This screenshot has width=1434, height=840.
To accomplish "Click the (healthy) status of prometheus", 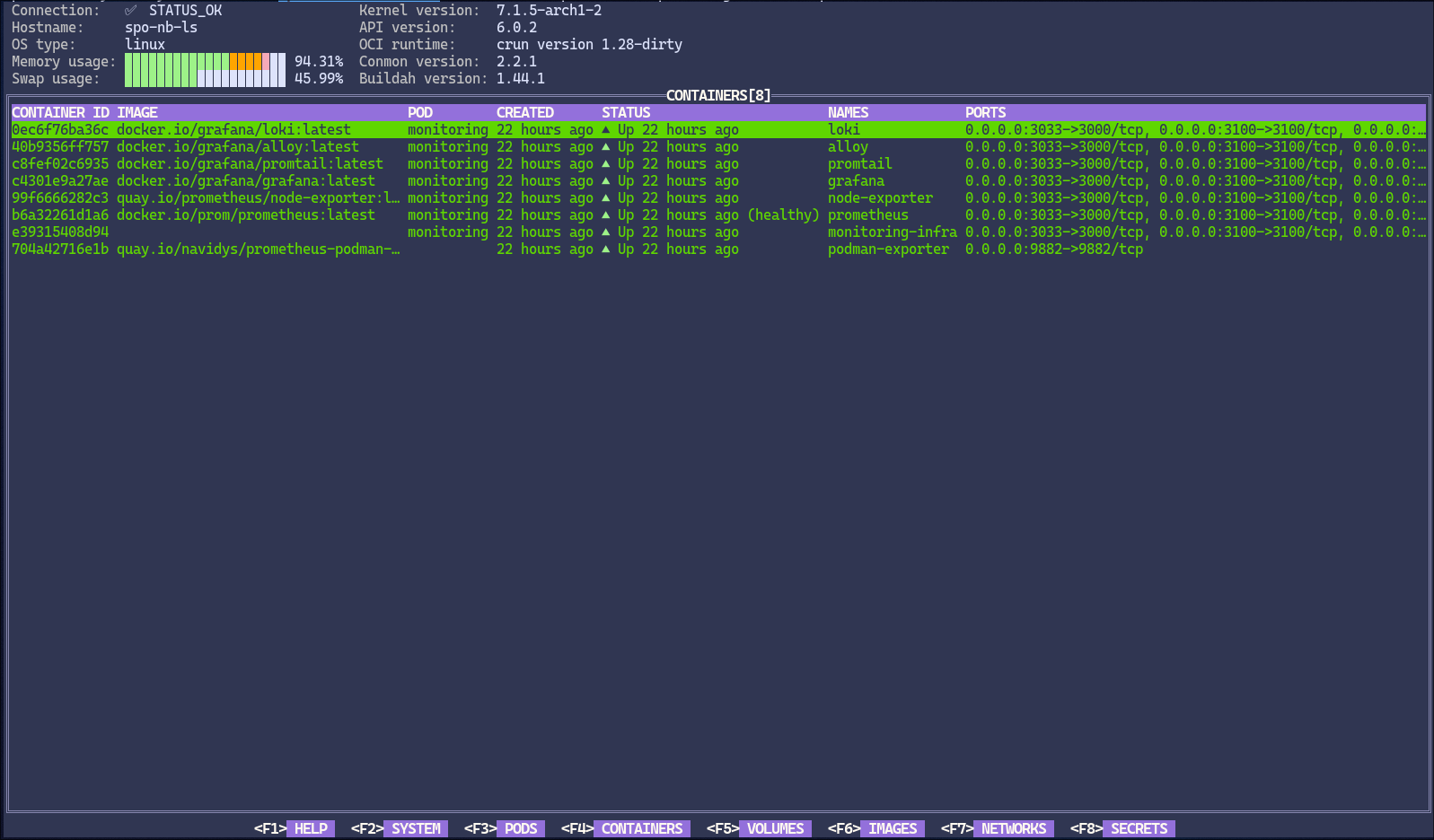I will tap(783, 214).
